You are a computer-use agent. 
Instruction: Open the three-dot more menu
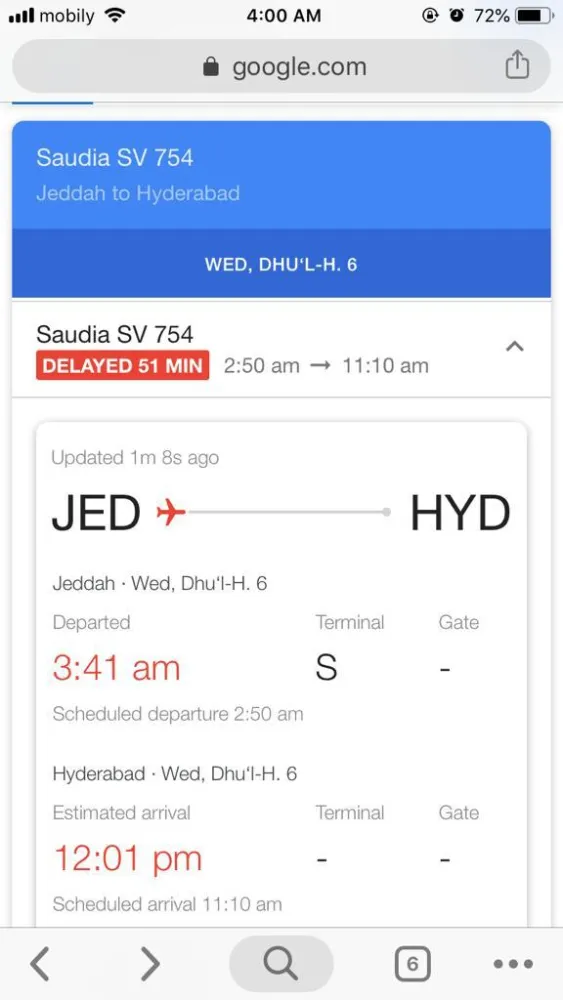pyautogui.click(x=513, y=964)
